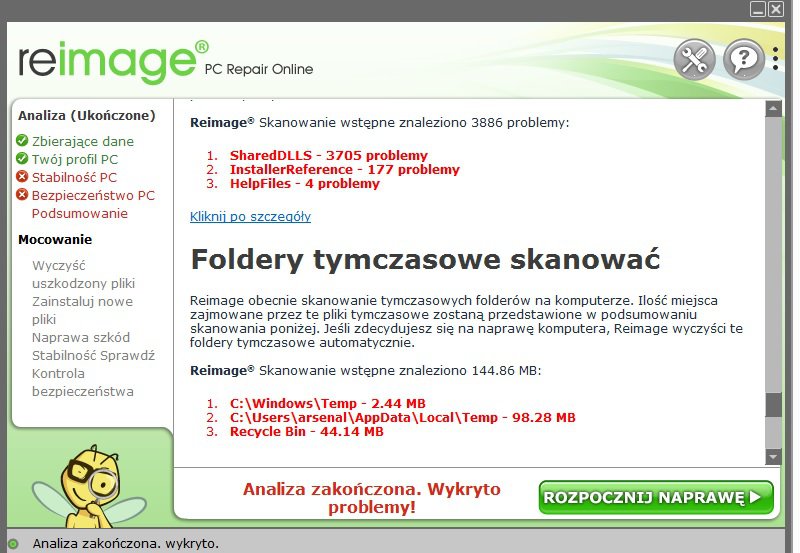Click the green status indicator in the status bar
The height and width of the screenshot is (553, 800).
click(x=13, y=544)
